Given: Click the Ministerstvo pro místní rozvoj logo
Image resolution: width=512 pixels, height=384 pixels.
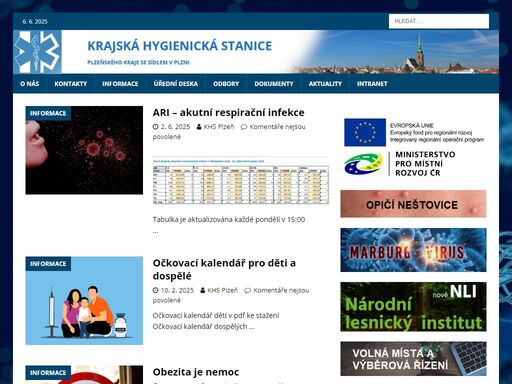Looking at the screenshot, I should tap(400, 164).
